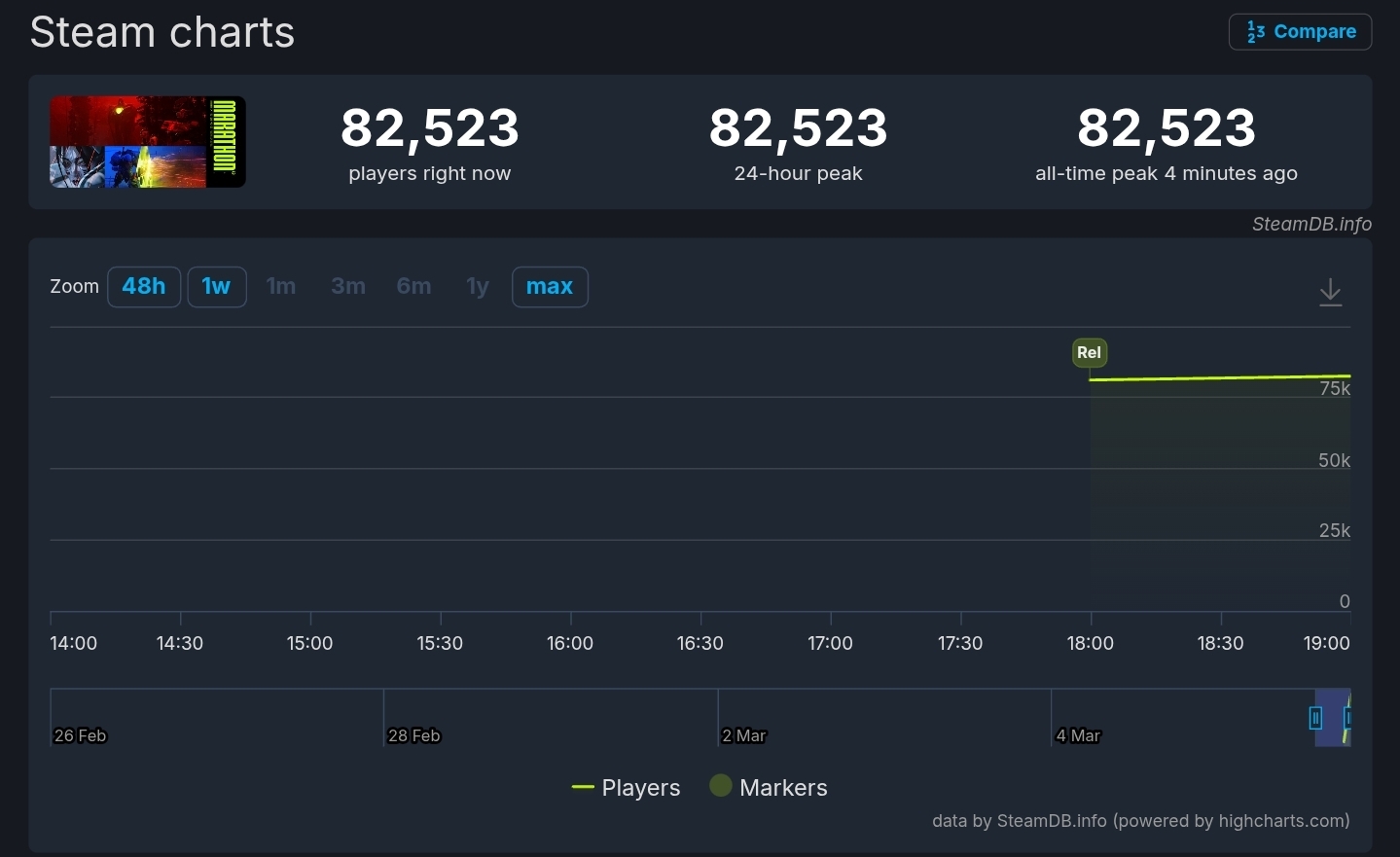Click the 4 Mar navigator label
1400x857 pixels.
pyautogui.click(x=1078, y=735)
